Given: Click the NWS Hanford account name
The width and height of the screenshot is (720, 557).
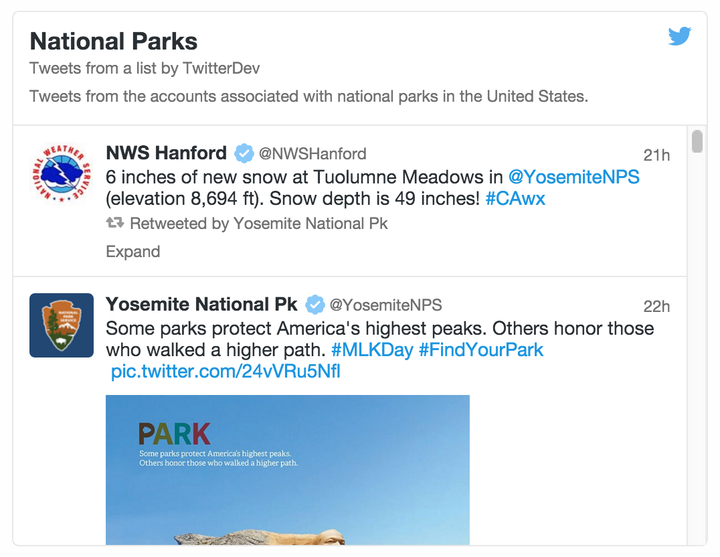Looking at the screenshot, I should coord(166,153).
